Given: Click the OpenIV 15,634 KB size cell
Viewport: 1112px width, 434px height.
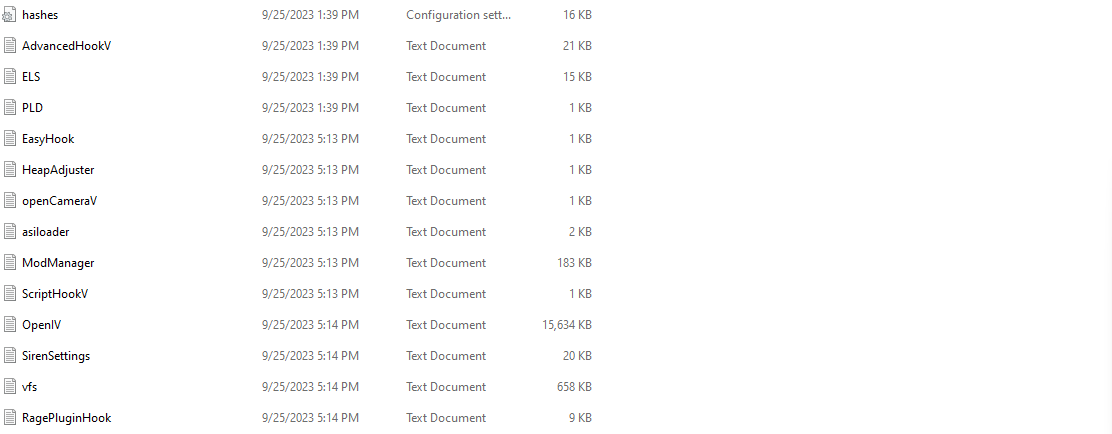Looking at the screenshot, I should [x=565, y=325].
